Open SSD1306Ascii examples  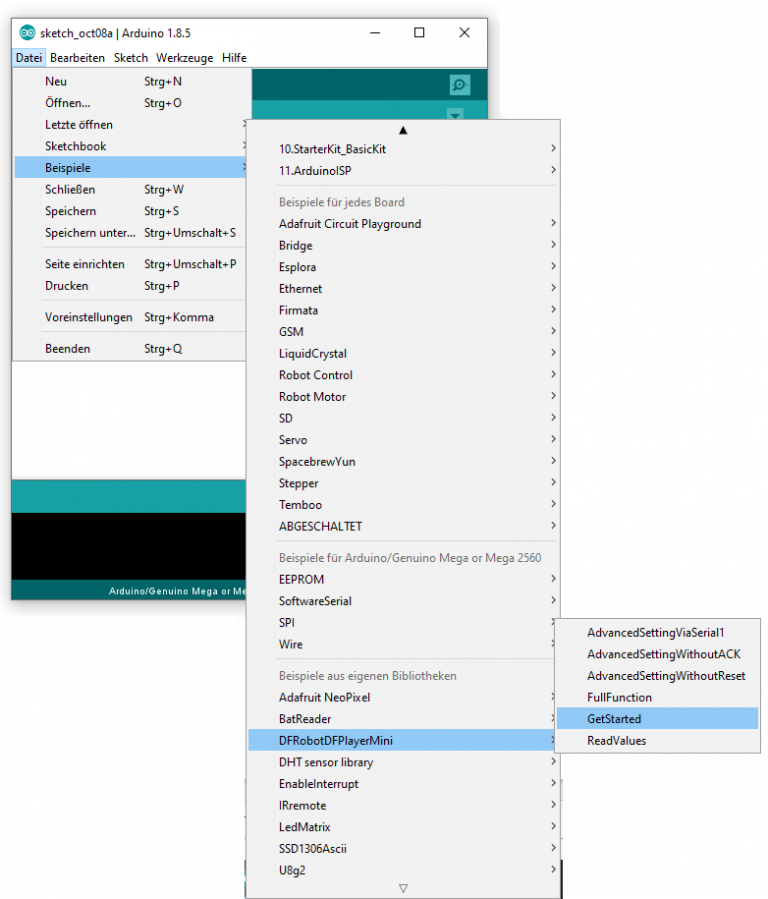pyautogui.click(x=404, y=849)
